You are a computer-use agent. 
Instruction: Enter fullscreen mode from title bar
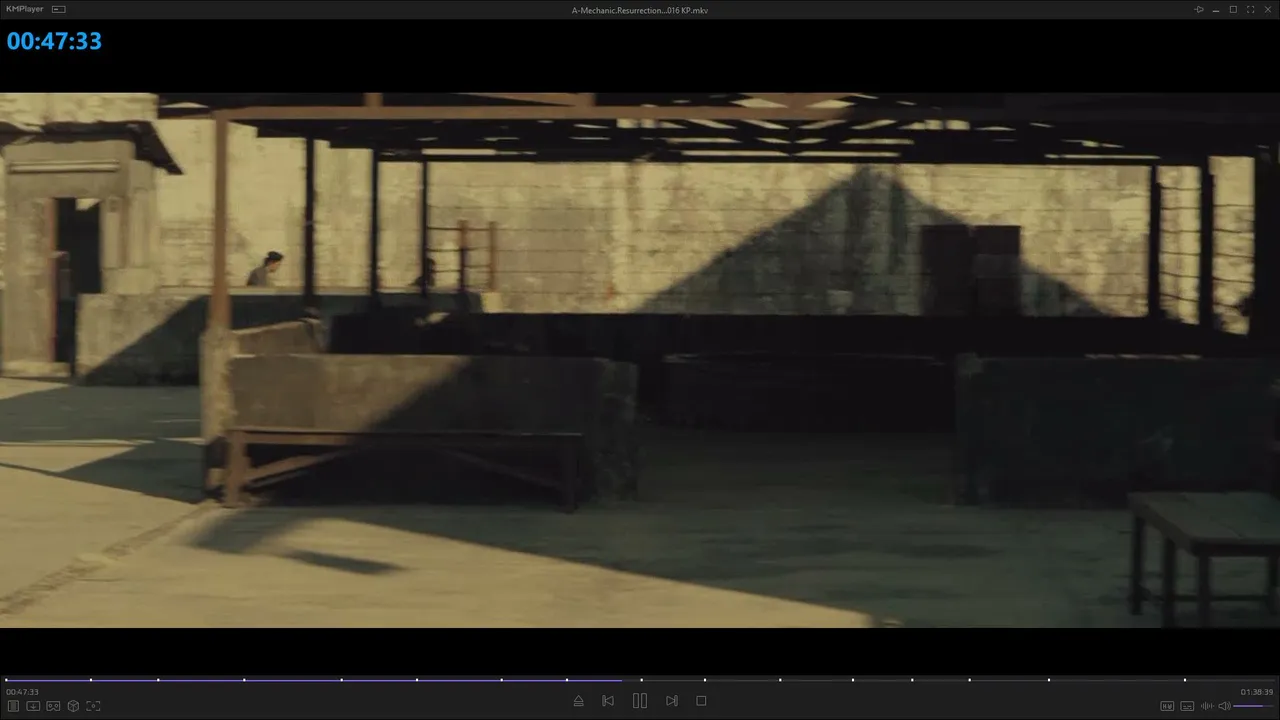(x=1250, y=10)
